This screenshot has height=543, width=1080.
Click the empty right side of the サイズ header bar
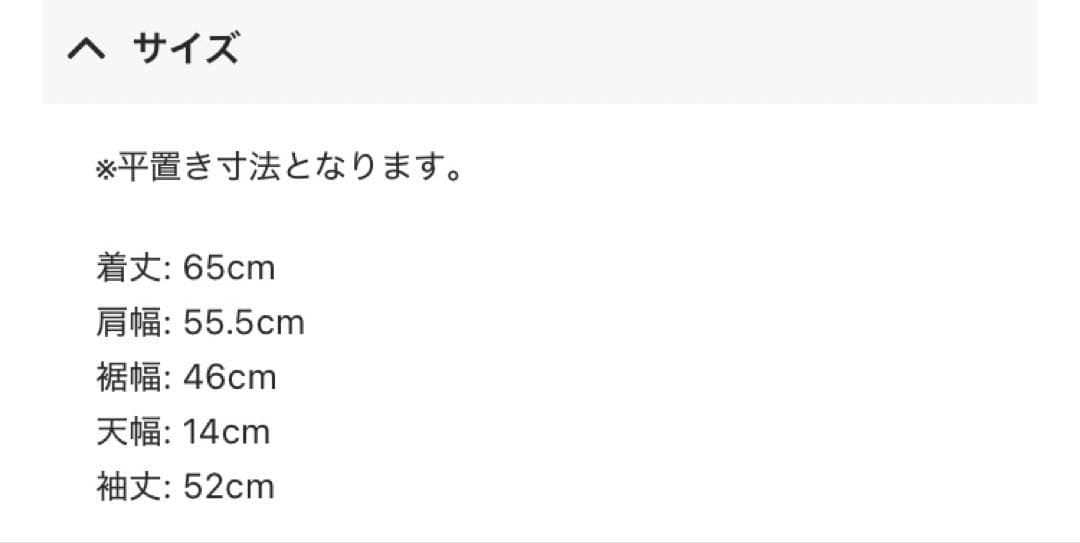(700, 50)
